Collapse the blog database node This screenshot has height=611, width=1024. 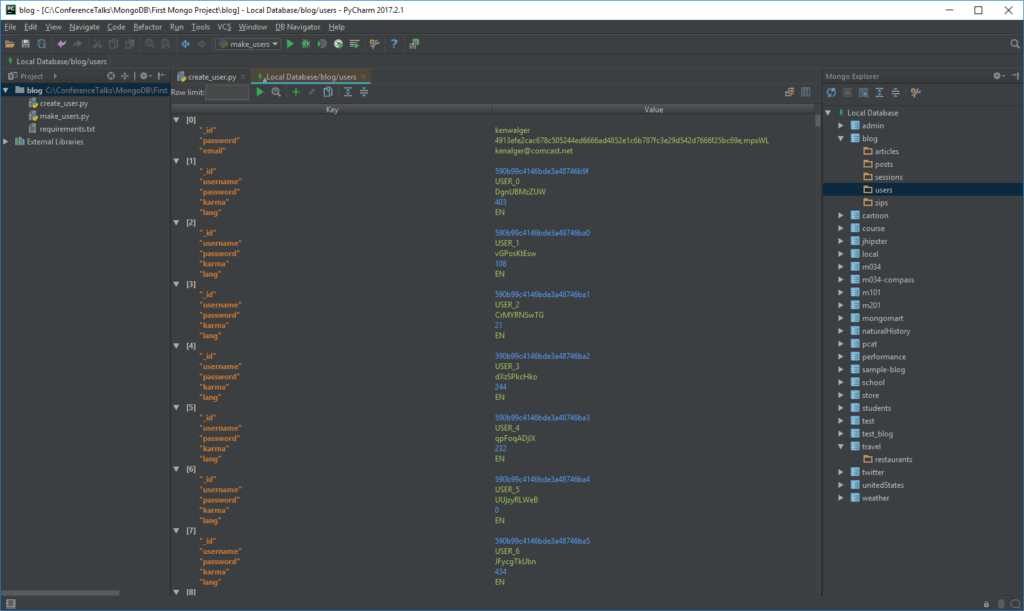[x=841, y=138]
